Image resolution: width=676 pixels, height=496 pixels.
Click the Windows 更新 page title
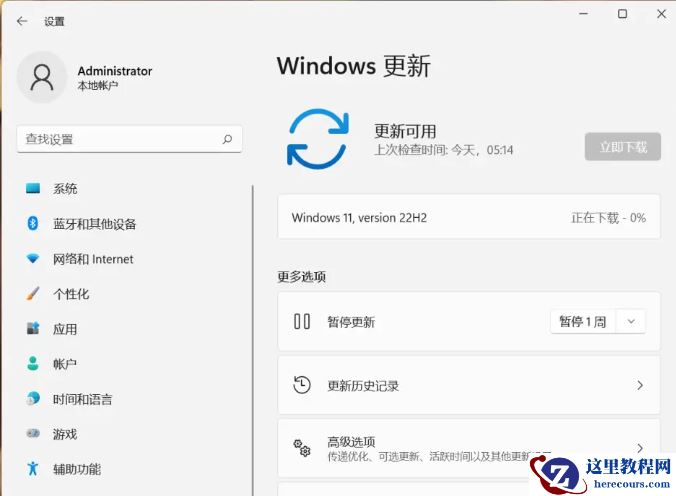coord(354,66)
